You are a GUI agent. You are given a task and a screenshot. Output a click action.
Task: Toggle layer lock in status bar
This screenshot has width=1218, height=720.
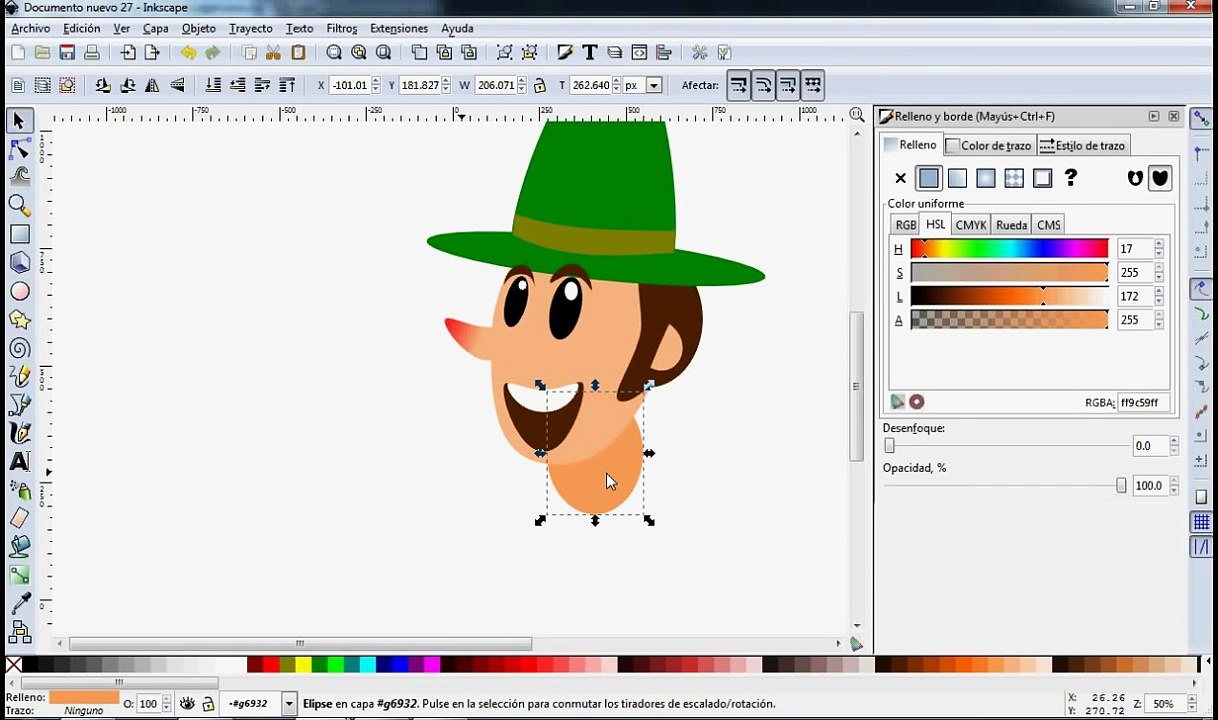point(208,704)
